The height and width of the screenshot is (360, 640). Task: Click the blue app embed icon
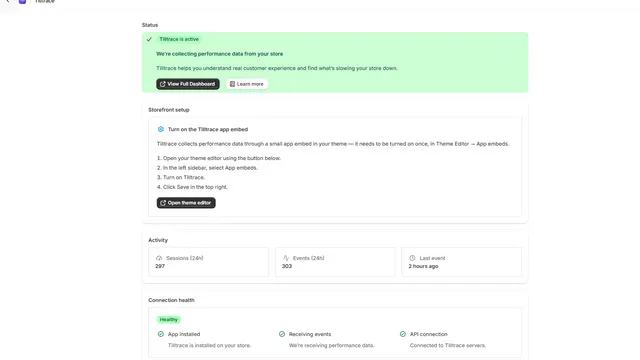click(161, 129)
